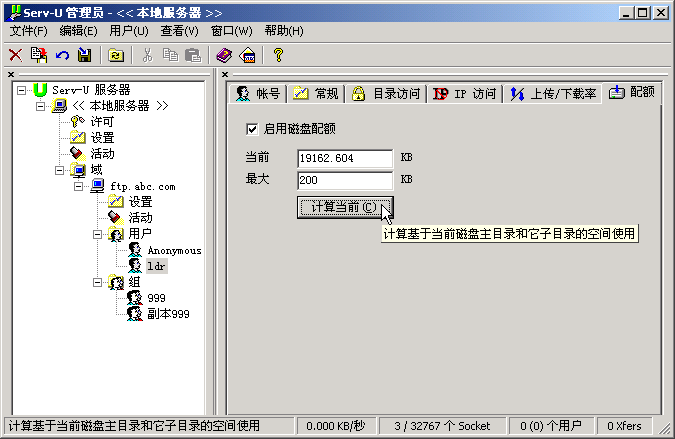Select the Anonymous user label
This screenshot has width=675, height=439.
click(x=174, y=250)
